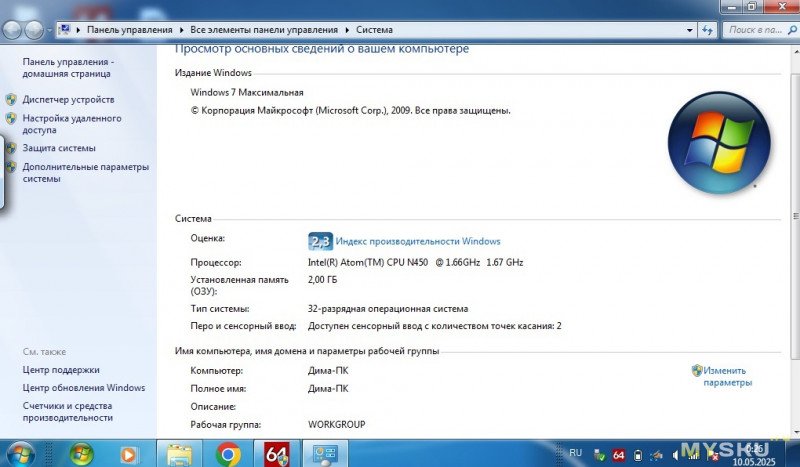Click the Back navigation arrow button
The image size is (800, 467).
coord(12,30)
